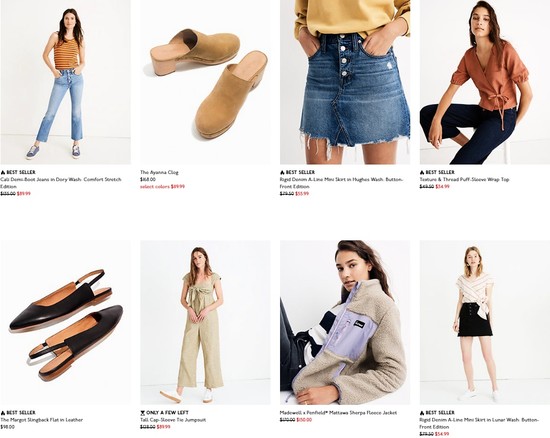Open the tan Ayanna Clog photo
Viewport: 550px width, 438px height.
(205, 82)
